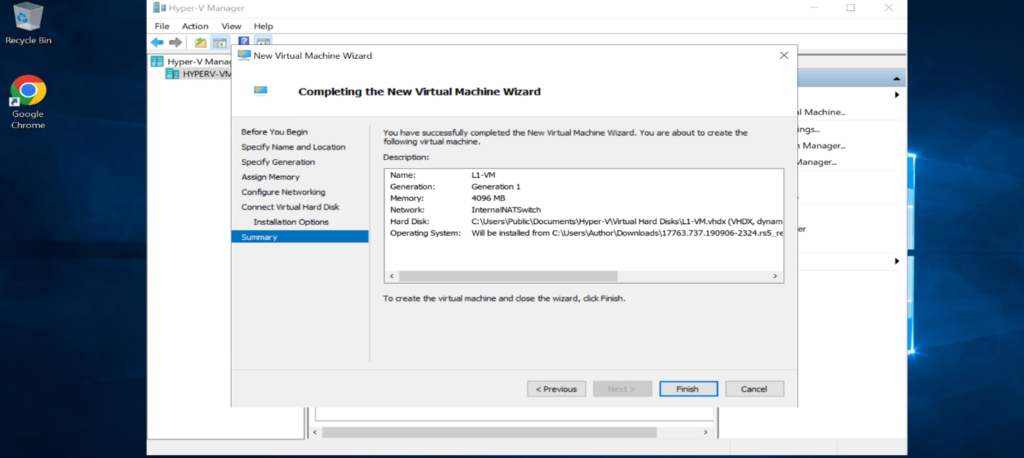Open the View menu
Screen dimensions: 1024x458
coord(231,26)
